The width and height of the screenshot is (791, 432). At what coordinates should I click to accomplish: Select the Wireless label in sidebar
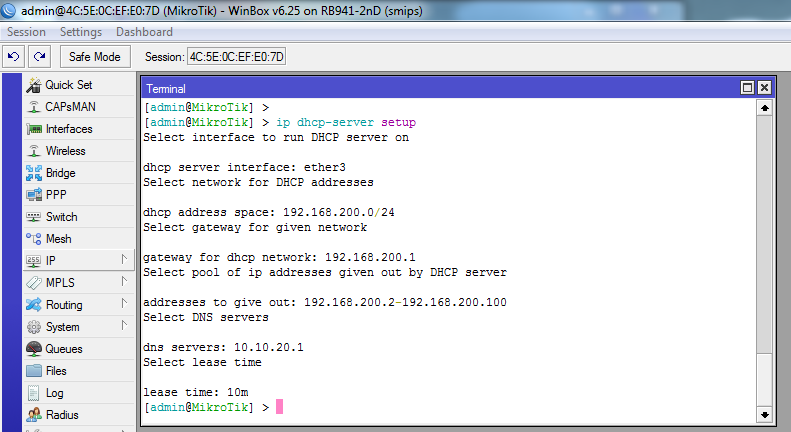[x=66, y=151]
